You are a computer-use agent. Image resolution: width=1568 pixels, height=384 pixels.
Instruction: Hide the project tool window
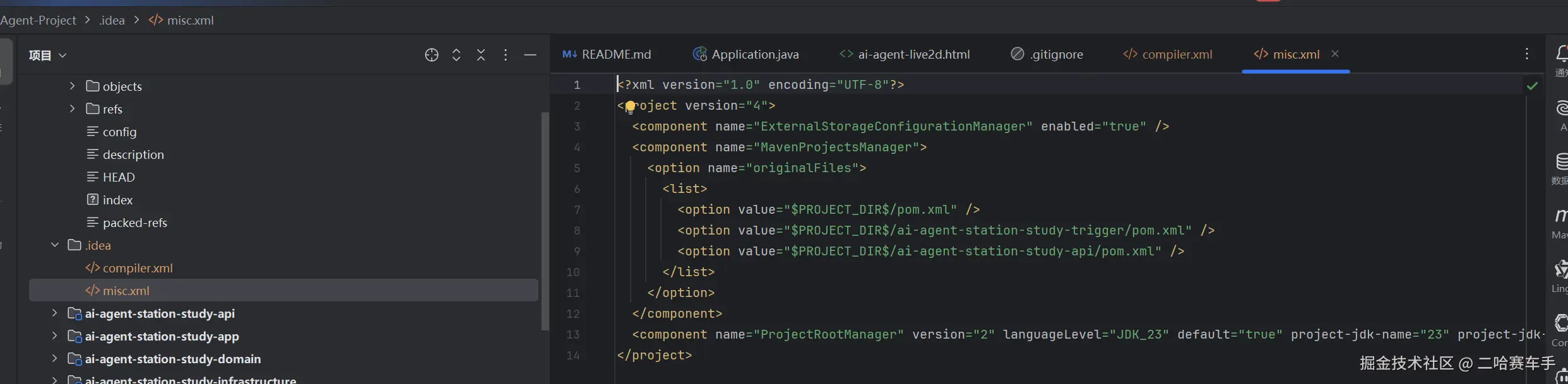530,55
